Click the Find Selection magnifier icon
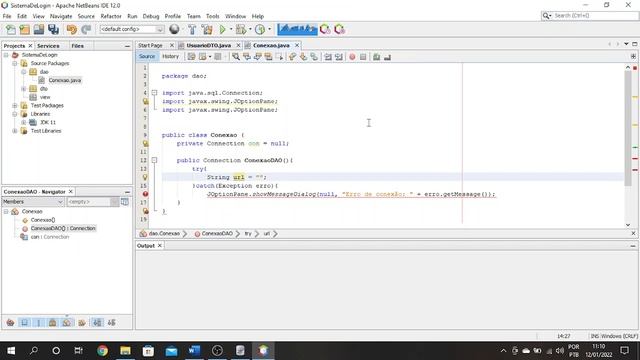Image resolution: width=640 pixels, height=360 pixels. pos(236,57)
